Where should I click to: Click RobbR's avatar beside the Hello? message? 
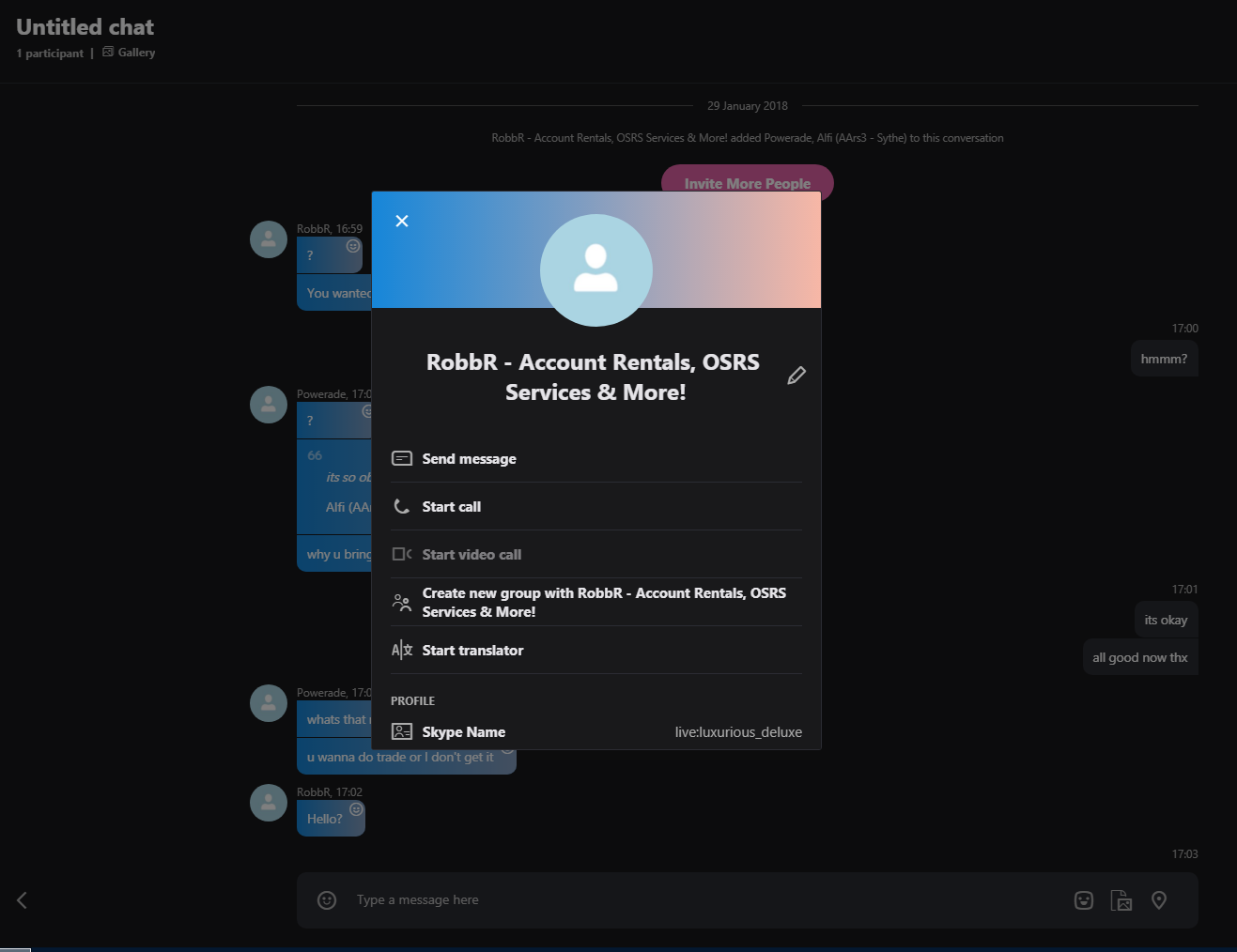(x=269, y=803)
